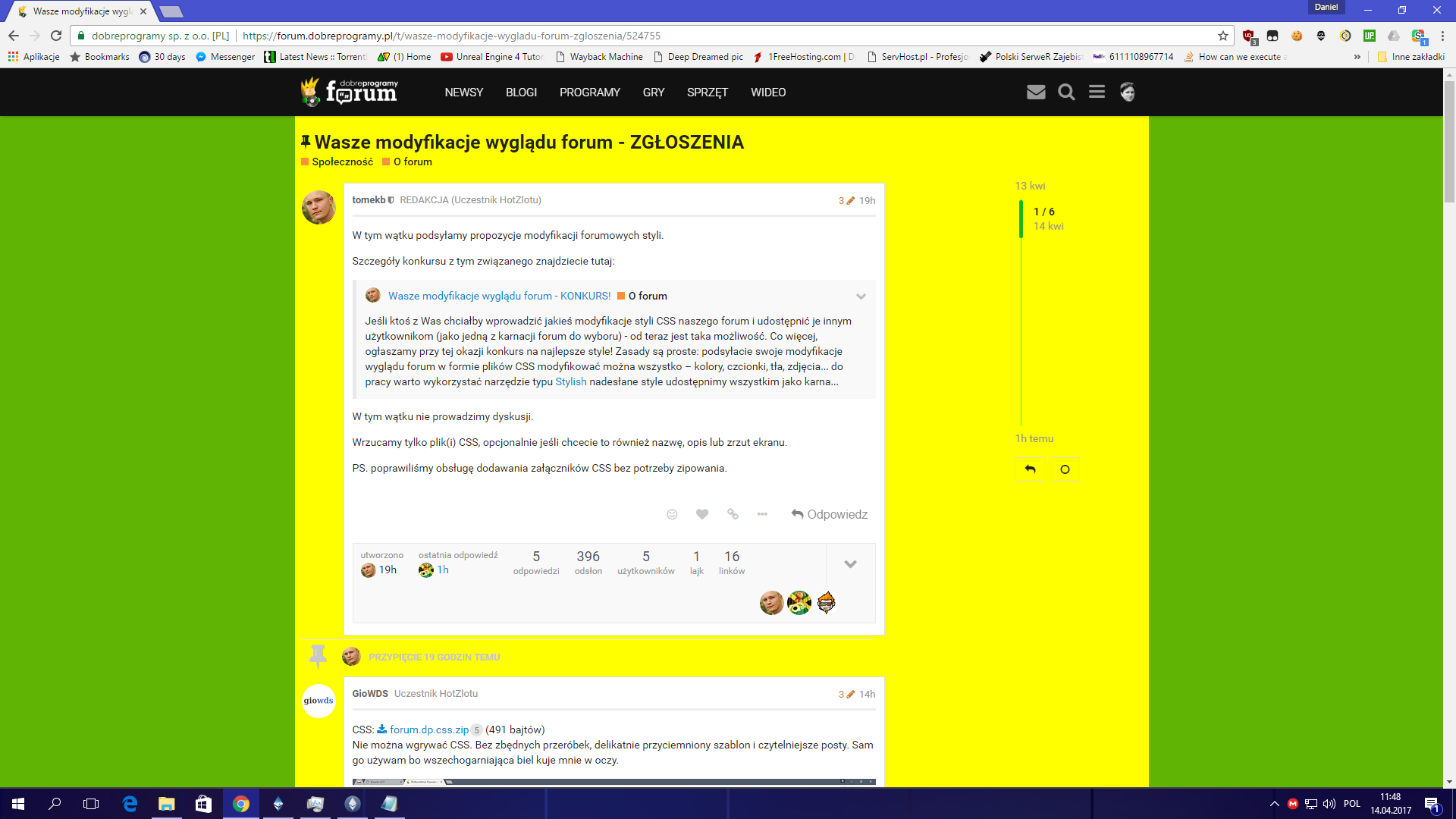
Task: Open GioWDS's avatar thumbnail
Action: pos(318,701)
